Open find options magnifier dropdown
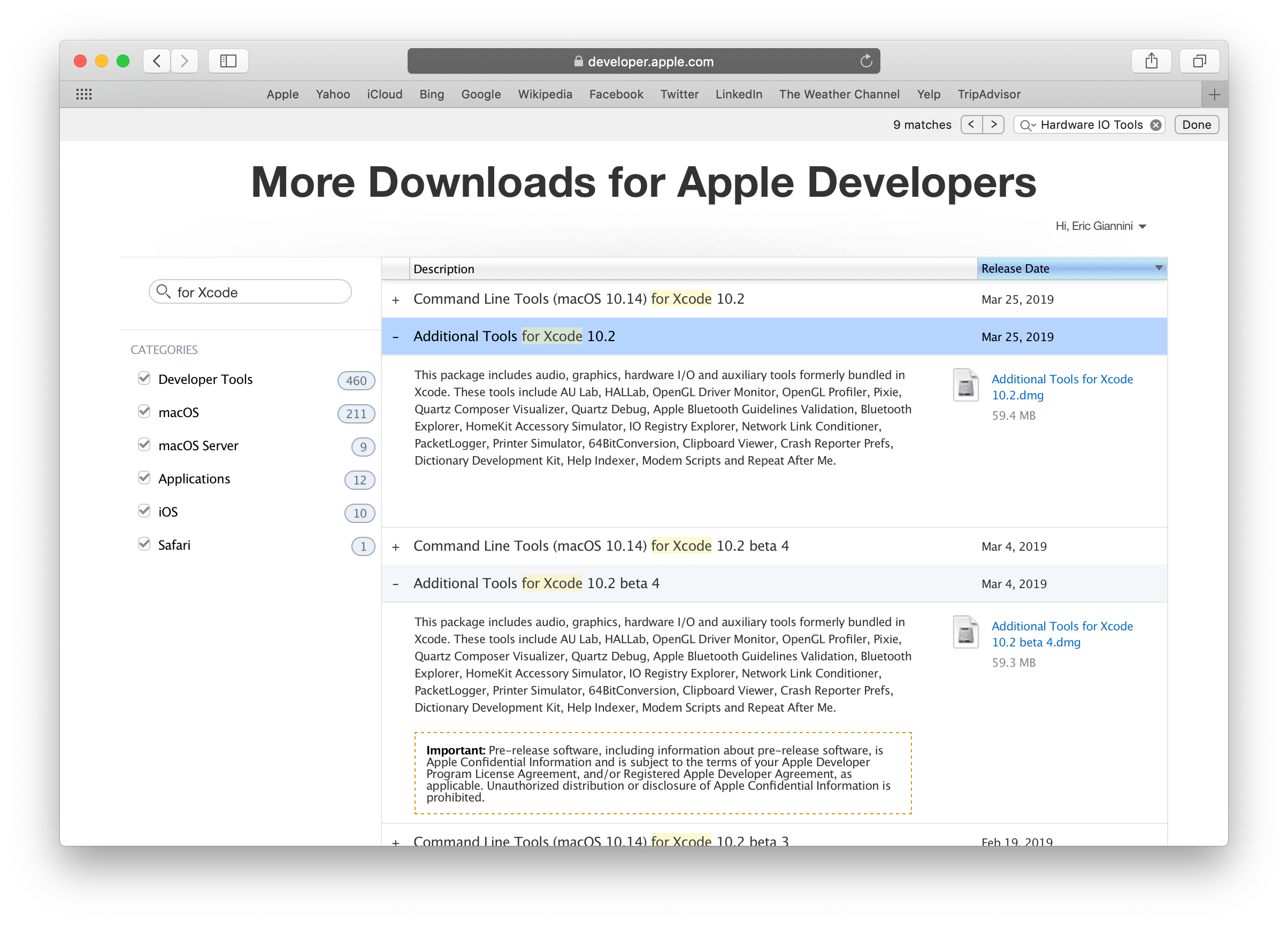Screen dimensions: 1288x925 pyautogui.click(x=1028, y=125)
